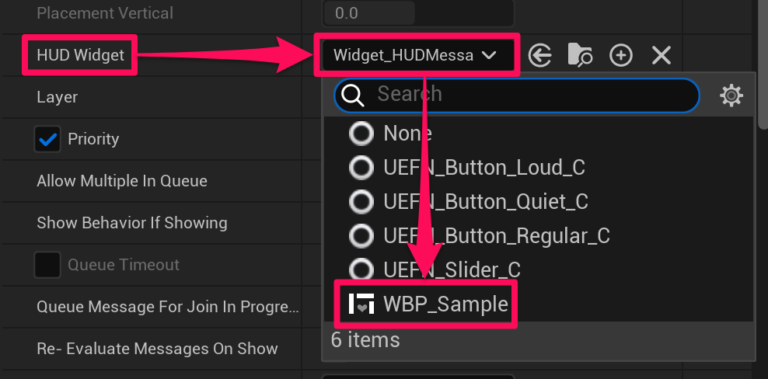
Task: Toggle the Priority checkbox
Action: 48,140
